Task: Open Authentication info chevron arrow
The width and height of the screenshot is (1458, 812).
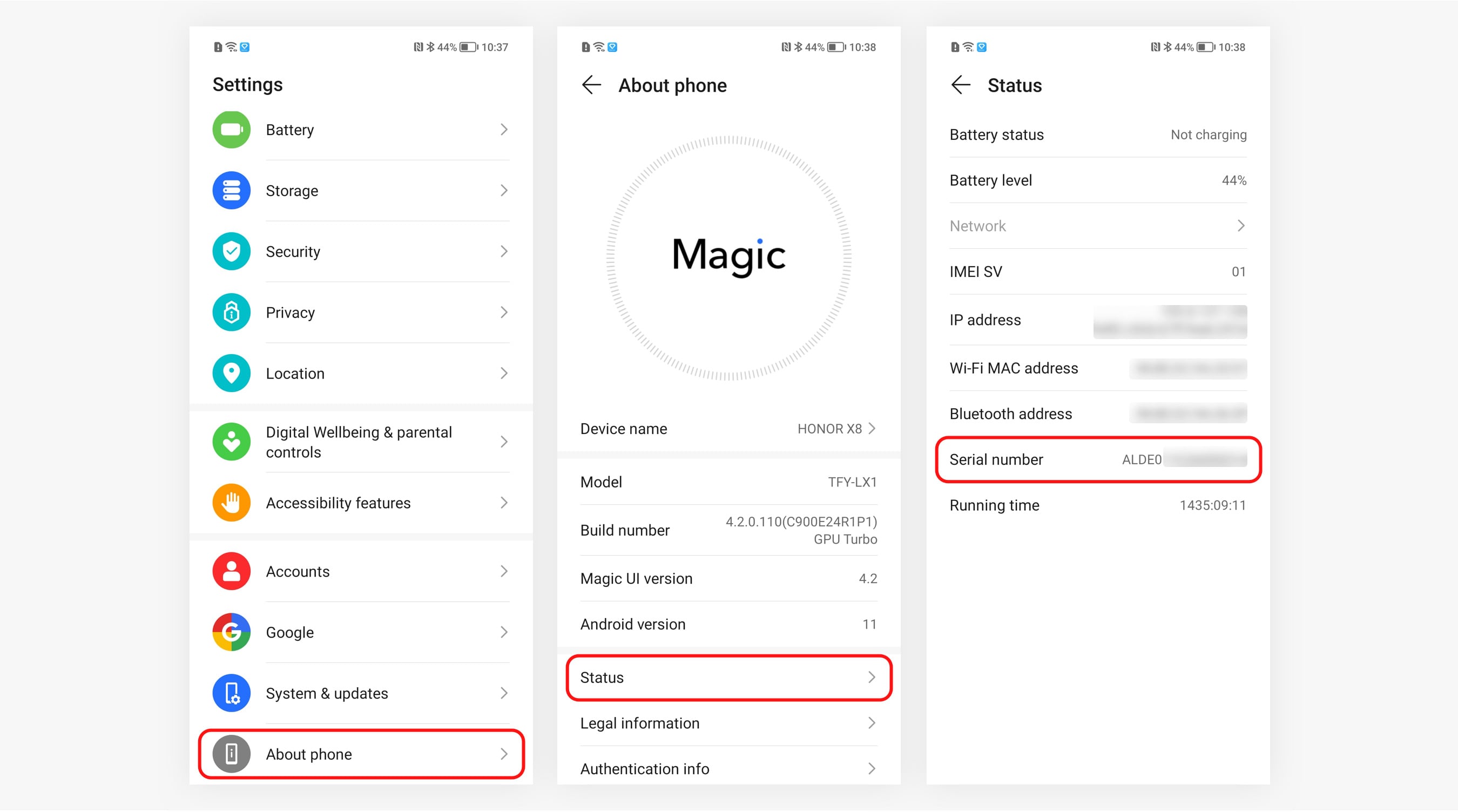Action: [x=872, y=768]
